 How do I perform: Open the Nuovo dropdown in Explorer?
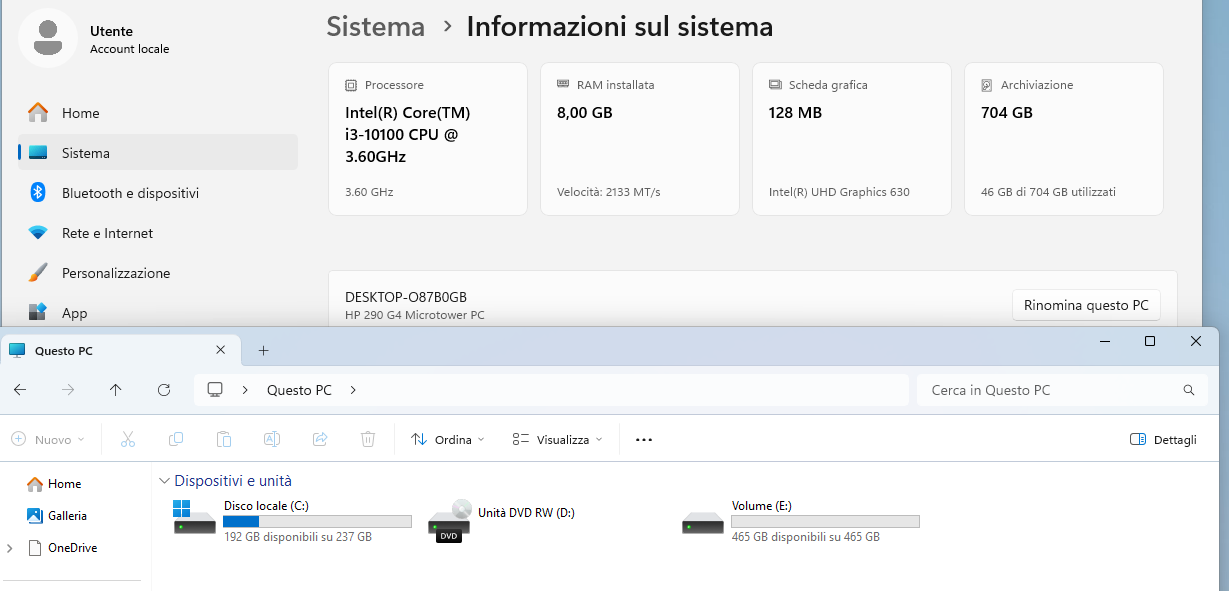pos(48,439)
